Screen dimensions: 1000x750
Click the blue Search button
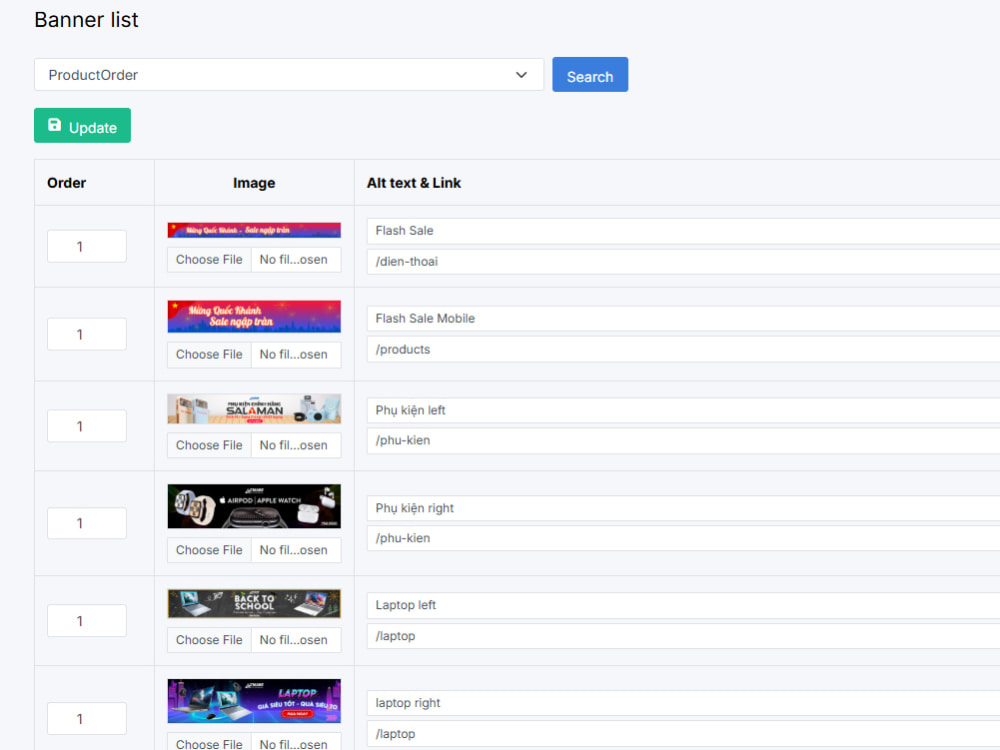coord(590,75)
